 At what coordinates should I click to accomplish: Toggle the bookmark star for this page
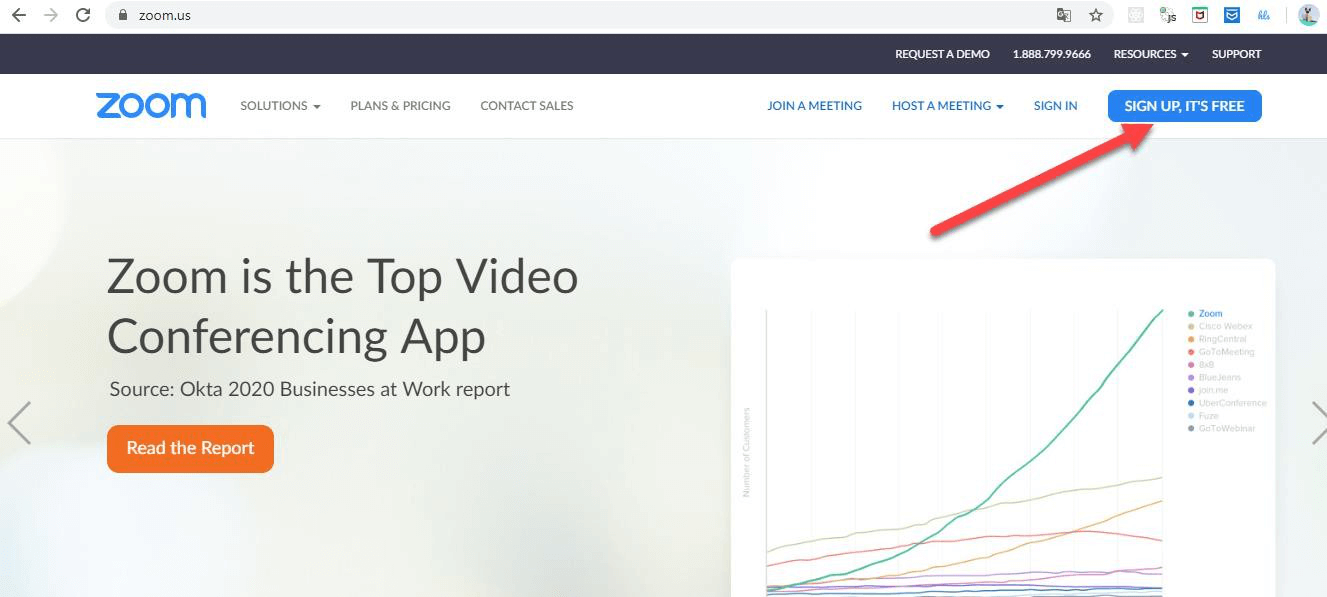pyautogui.click(x=1097, y=15)
